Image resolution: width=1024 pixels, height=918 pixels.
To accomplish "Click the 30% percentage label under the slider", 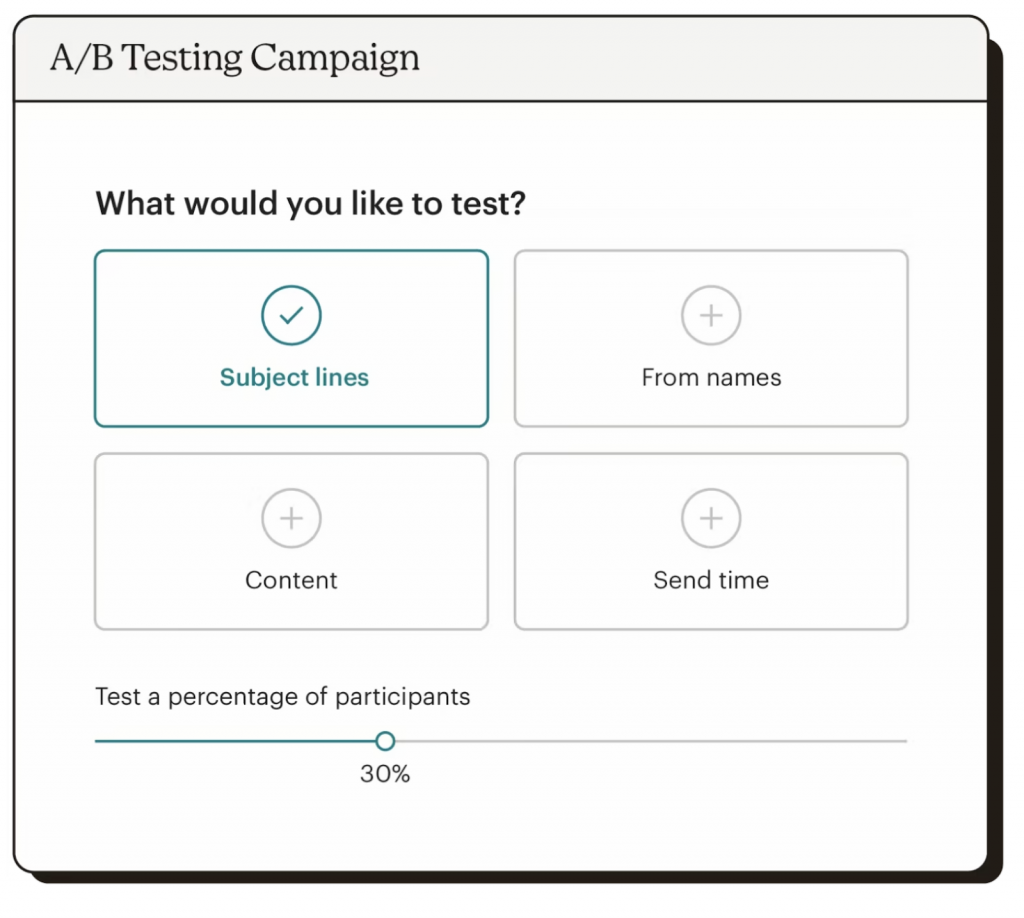I will click(x=384, y=773).
